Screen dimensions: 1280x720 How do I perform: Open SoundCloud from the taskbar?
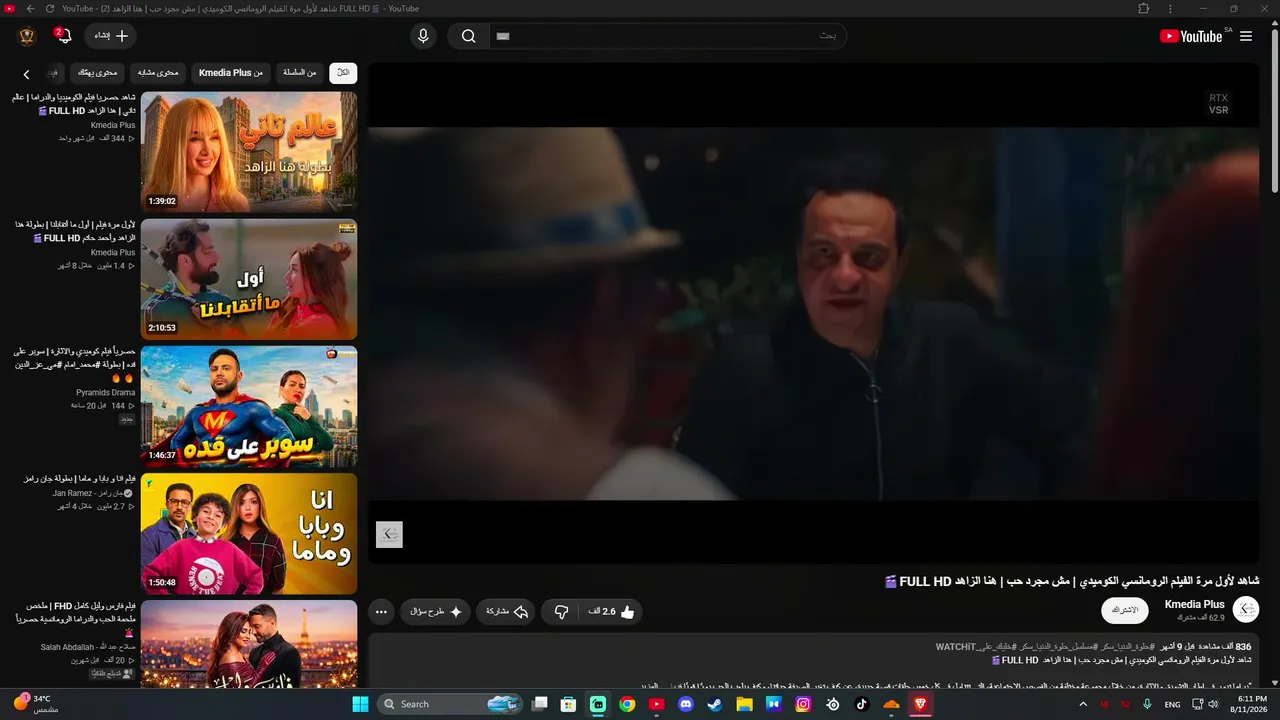pos(891,704)
